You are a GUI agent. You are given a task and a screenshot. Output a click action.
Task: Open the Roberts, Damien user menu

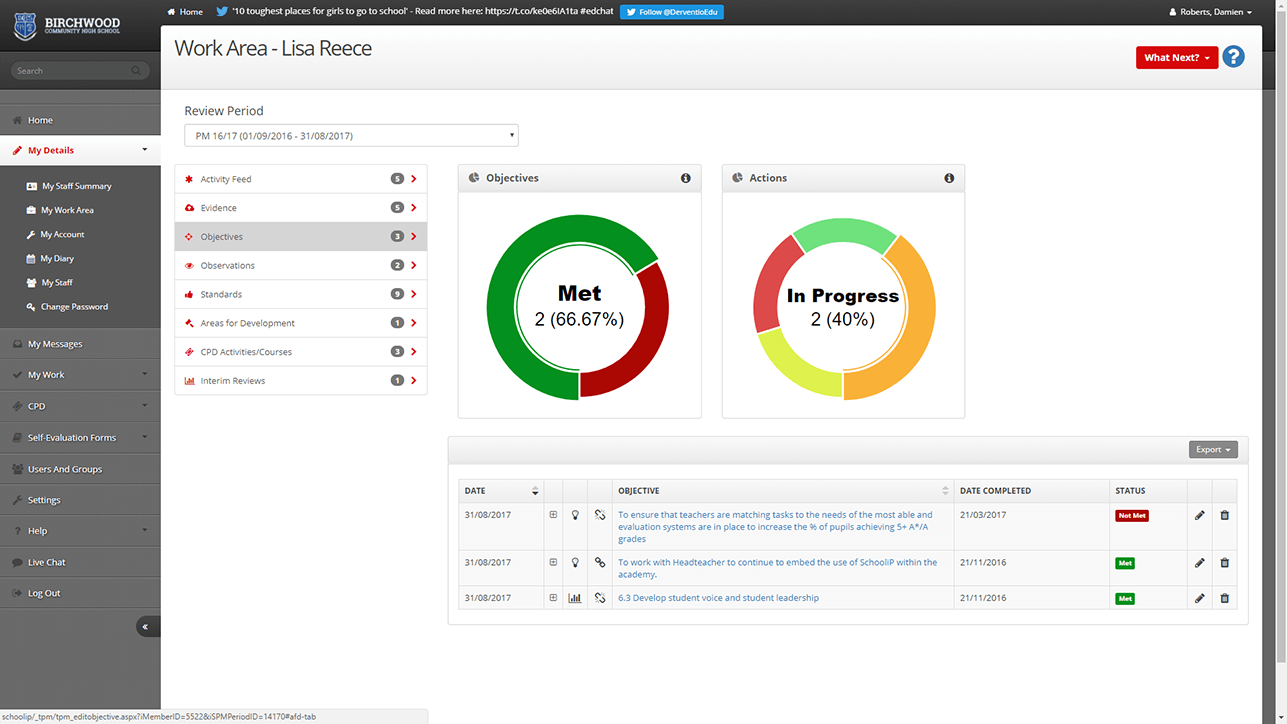pos(1210,12)
